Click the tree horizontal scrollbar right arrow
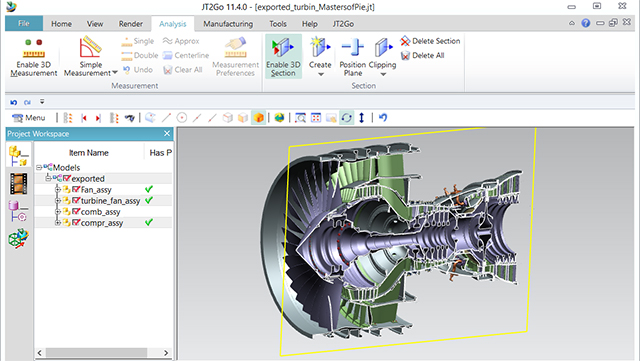Image resolution: width=640 pixels, height=361 pixels. (166, 353)
